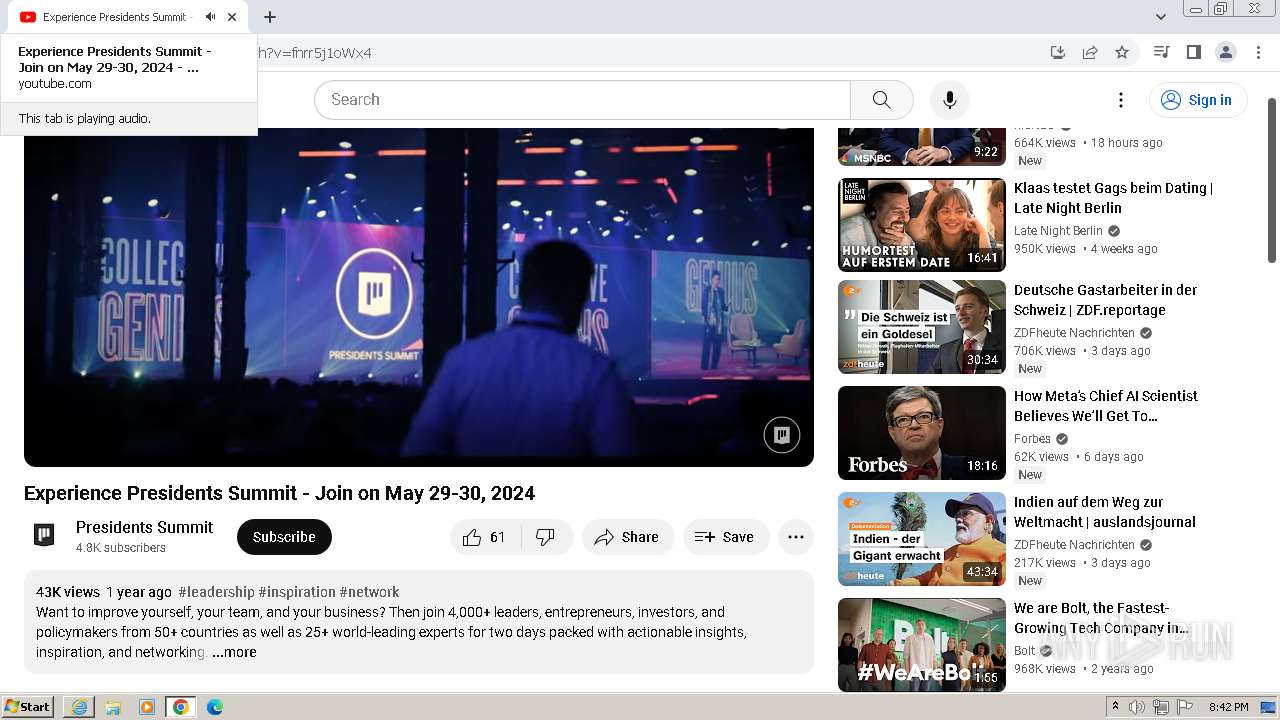Open the Presidents Summit channel name

click(x=144, y=527)
